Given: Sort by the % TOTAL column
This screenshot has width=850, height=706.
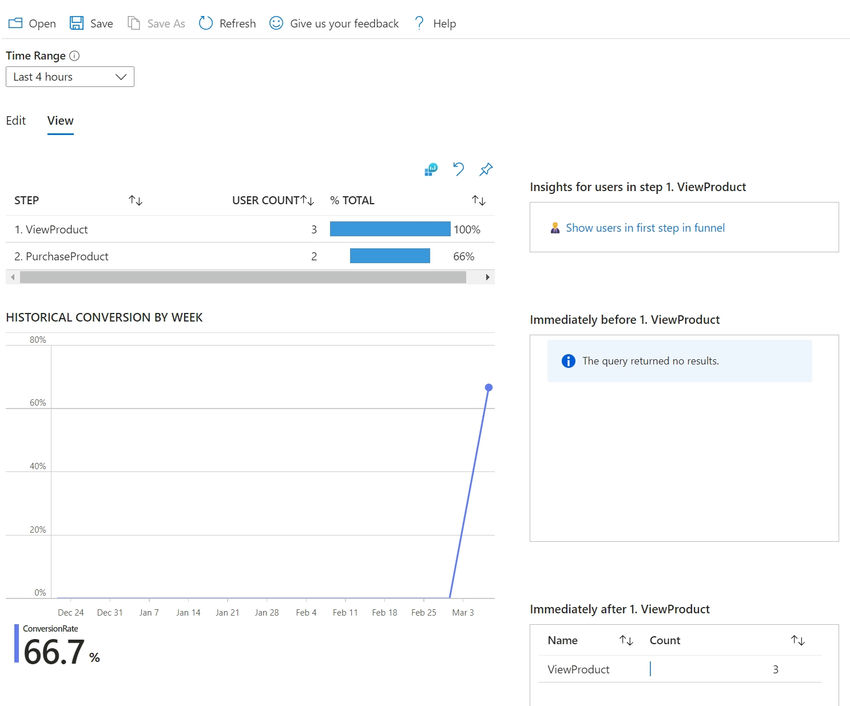Looking at the screenshot, I should (478, 201).
